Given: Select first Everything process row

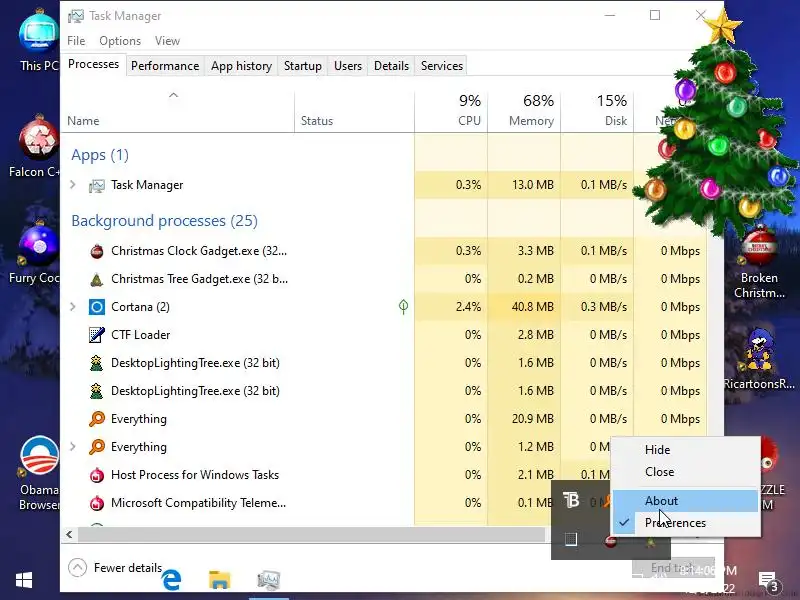Looking at the screenshot, I should click(384, 419).
